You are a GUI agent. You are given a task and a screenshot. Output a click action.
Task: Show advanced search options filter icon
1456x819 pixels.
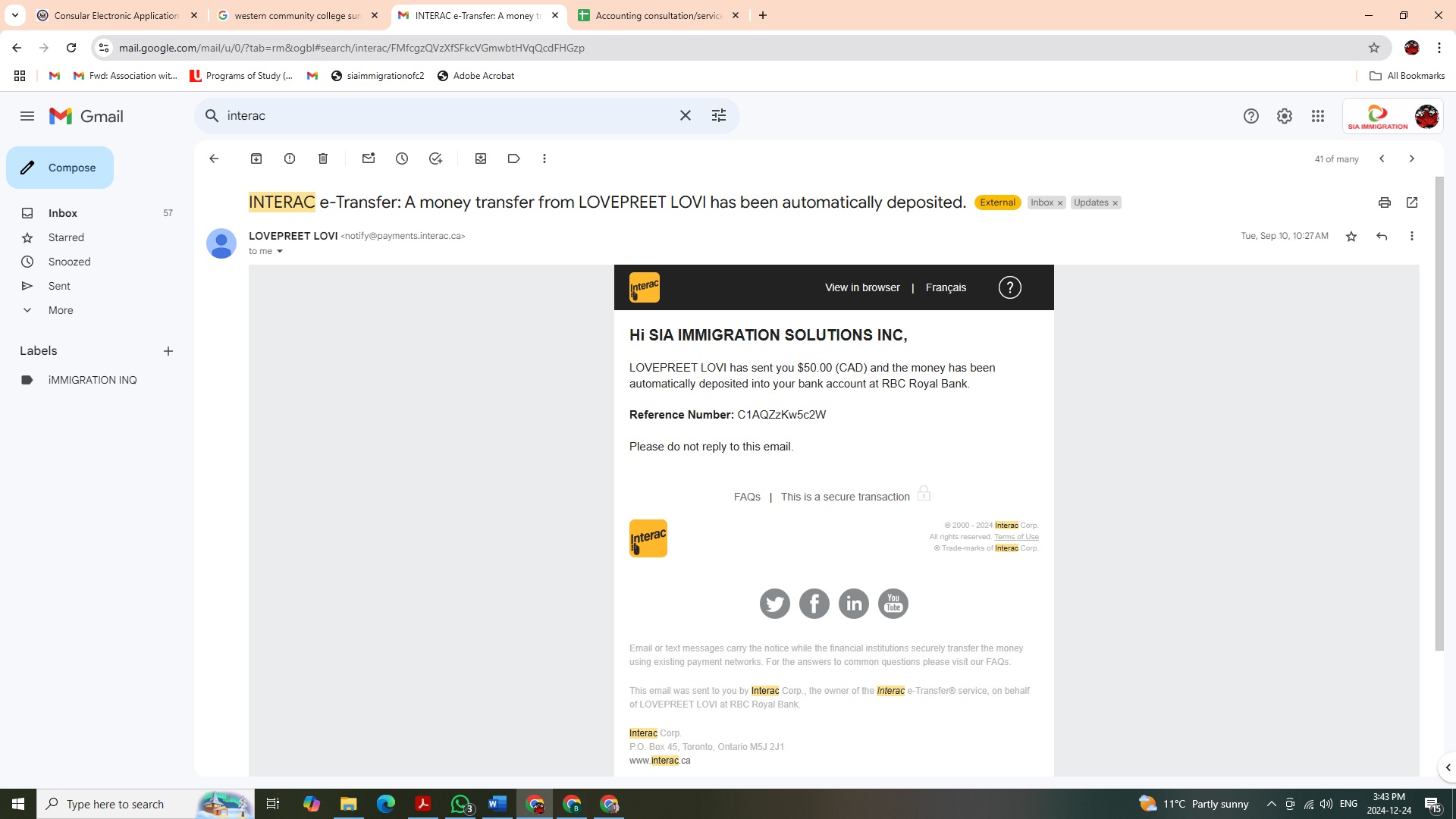[719, 115]
